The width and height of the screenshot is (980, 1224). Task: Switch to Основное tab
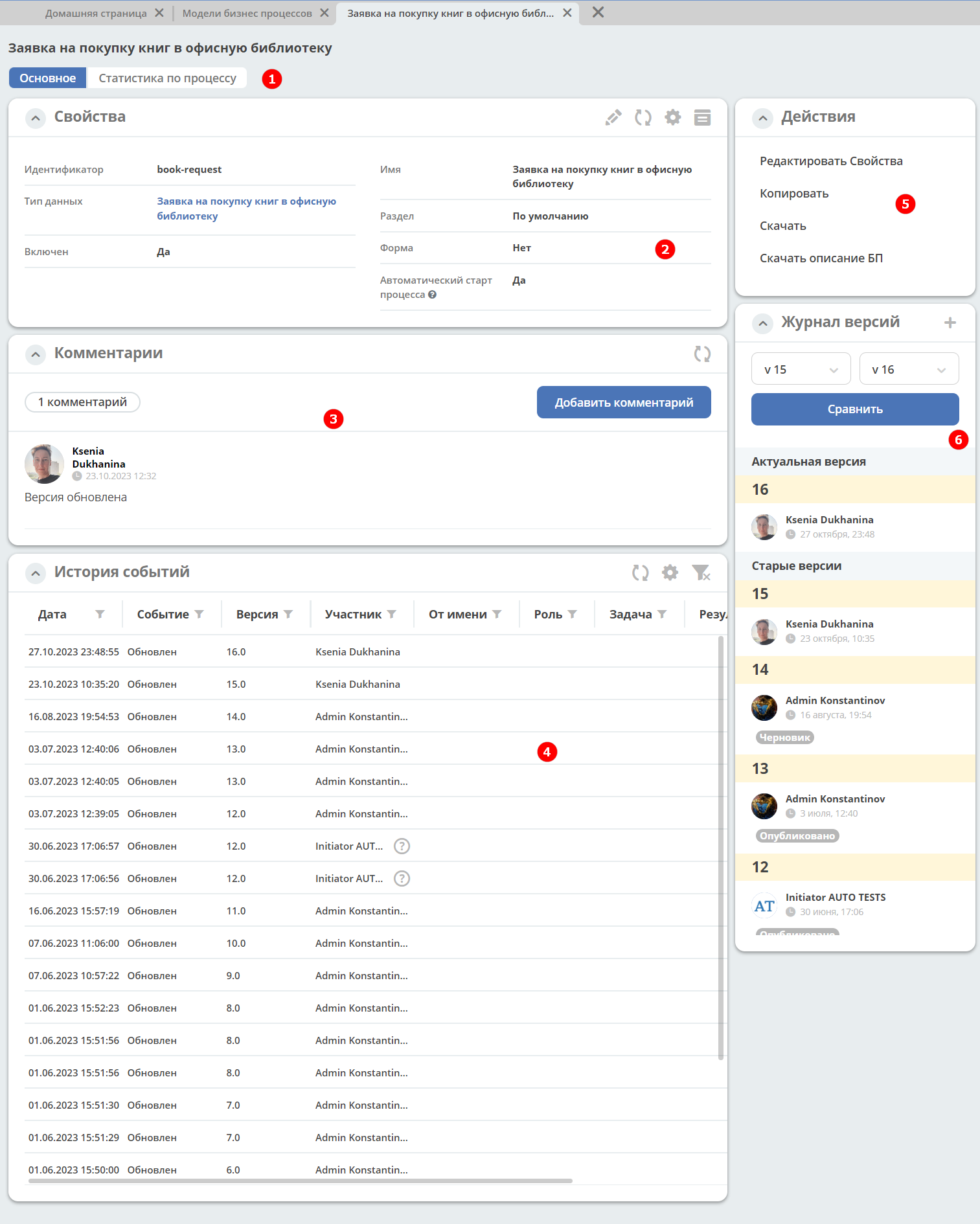[x=47, y=78]
